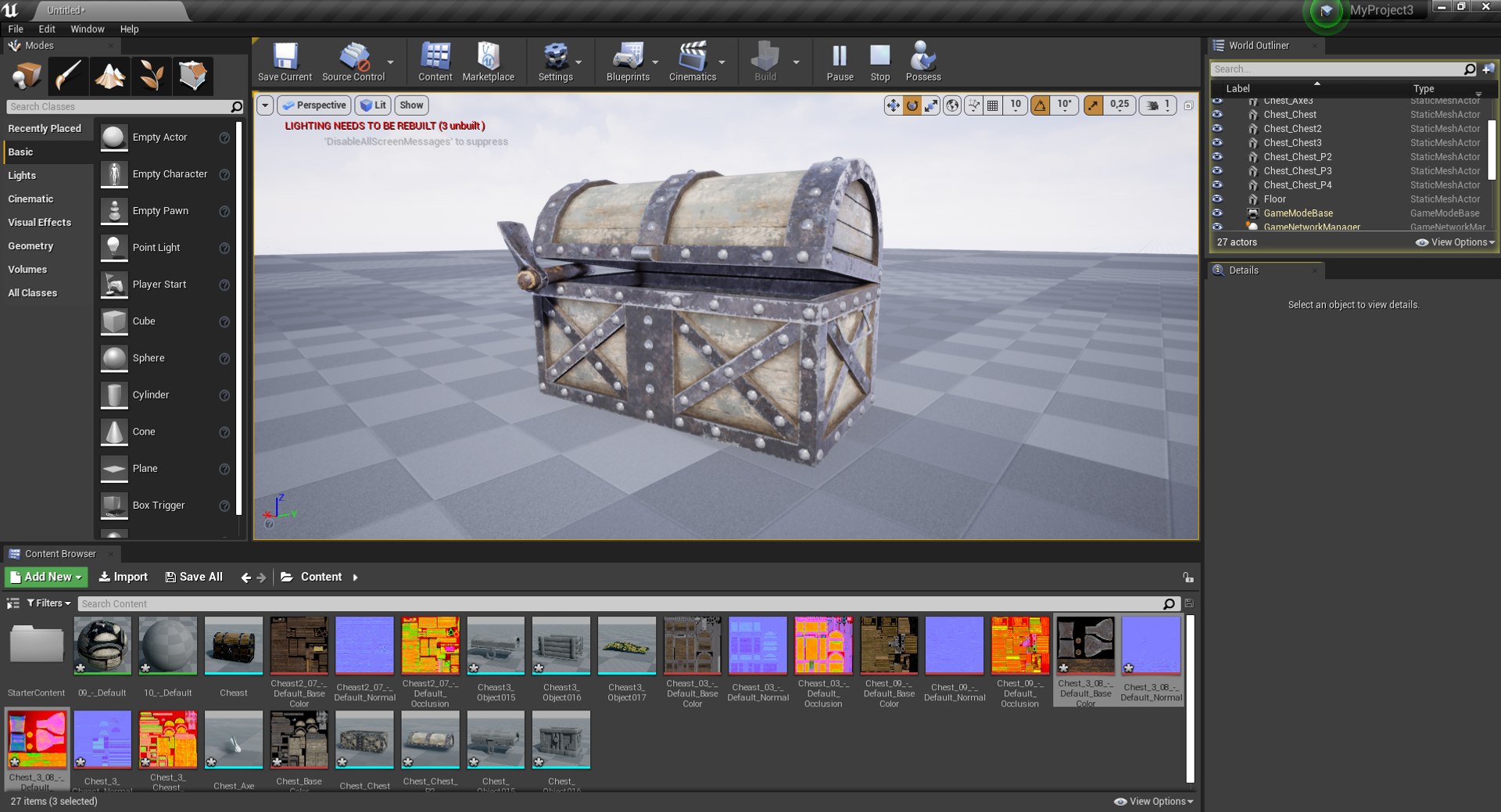Select the Geometry Editing mode icon

(192, 76)
